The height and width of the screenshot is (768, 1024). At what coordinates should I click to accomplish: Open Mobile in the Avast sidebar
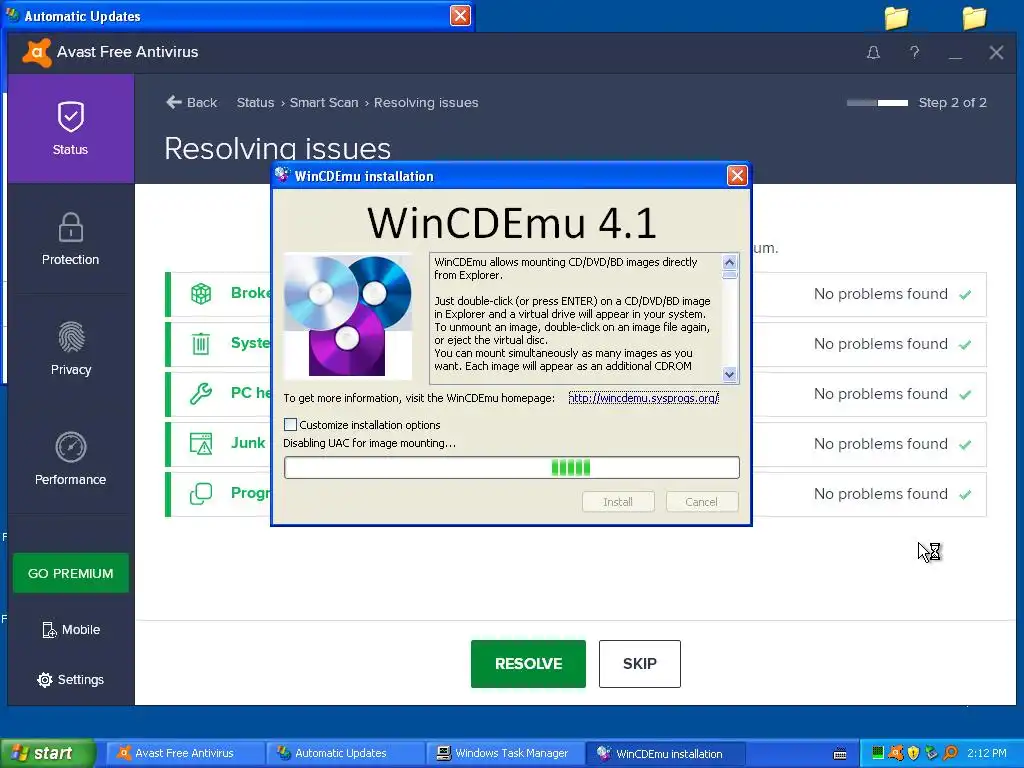[x=71, y=630]
